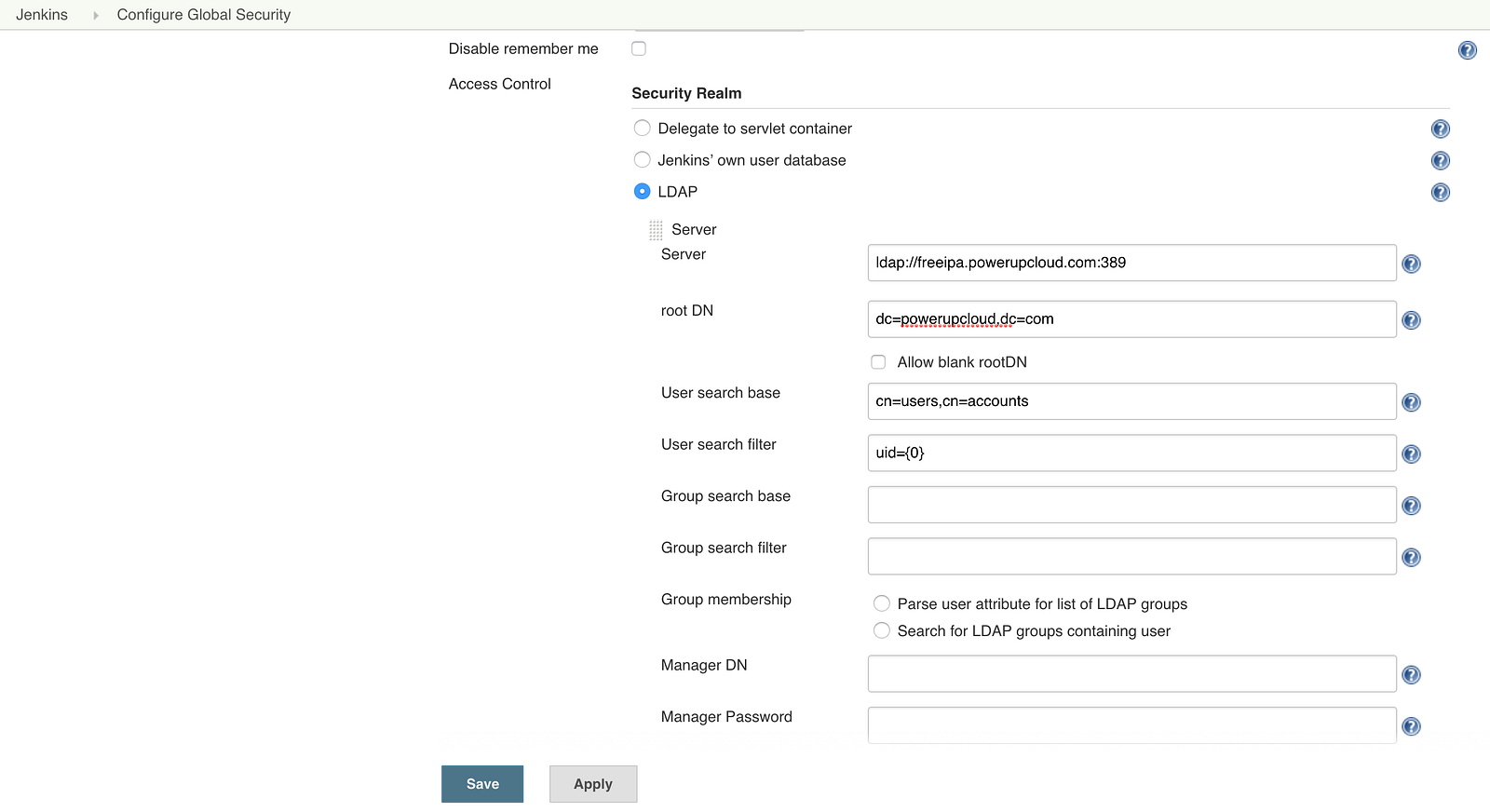Open Configure Global Security breadcrumb
The height and width of the screenshot is (812, 1490).
click(204, 15)
